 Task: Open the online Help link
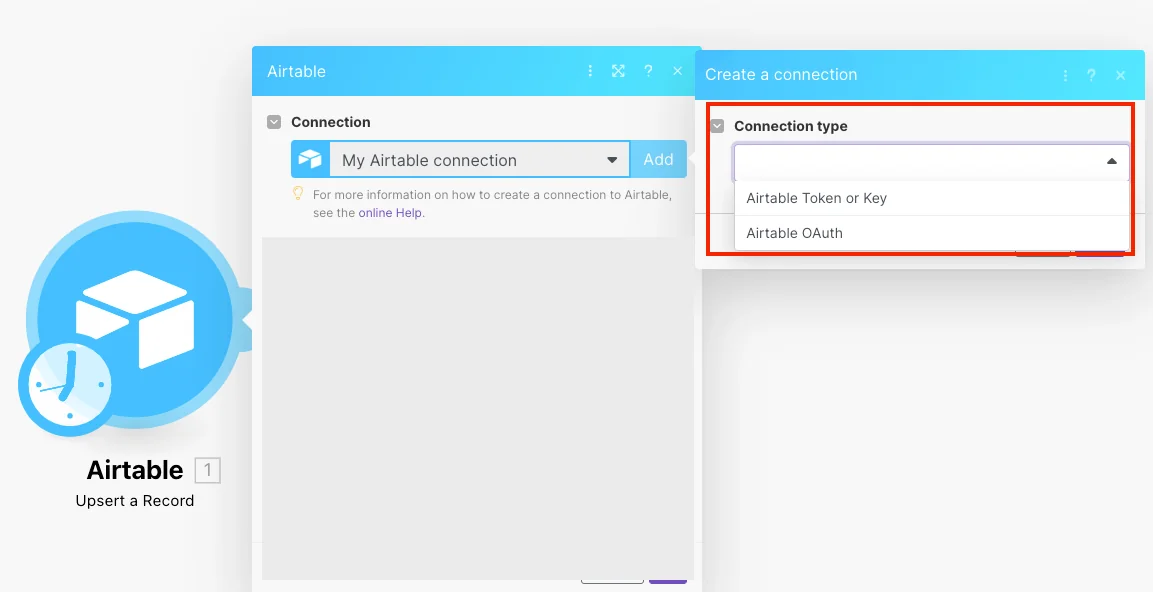390,213
